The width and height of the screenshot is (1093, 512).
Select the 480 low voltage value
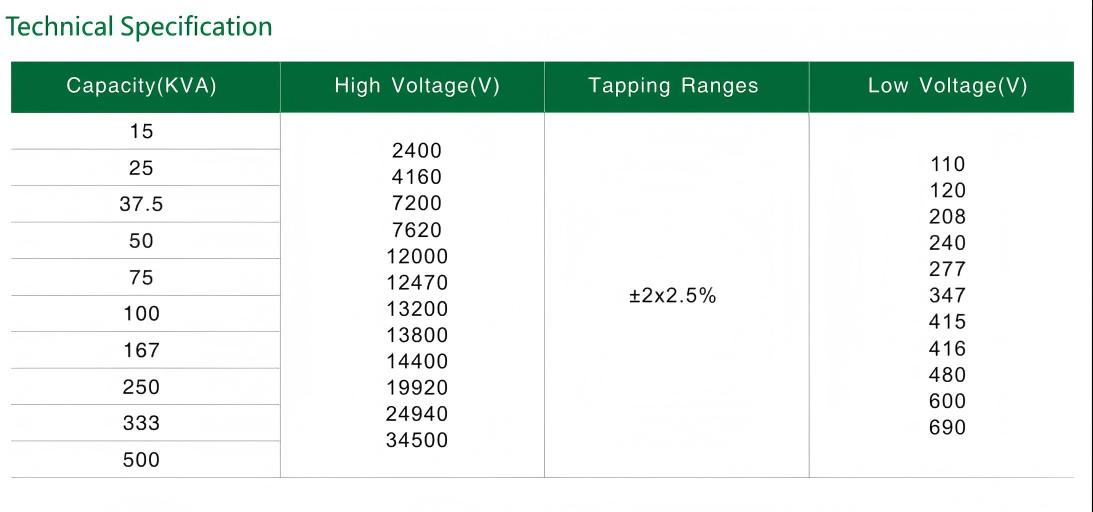coord(948,375)
